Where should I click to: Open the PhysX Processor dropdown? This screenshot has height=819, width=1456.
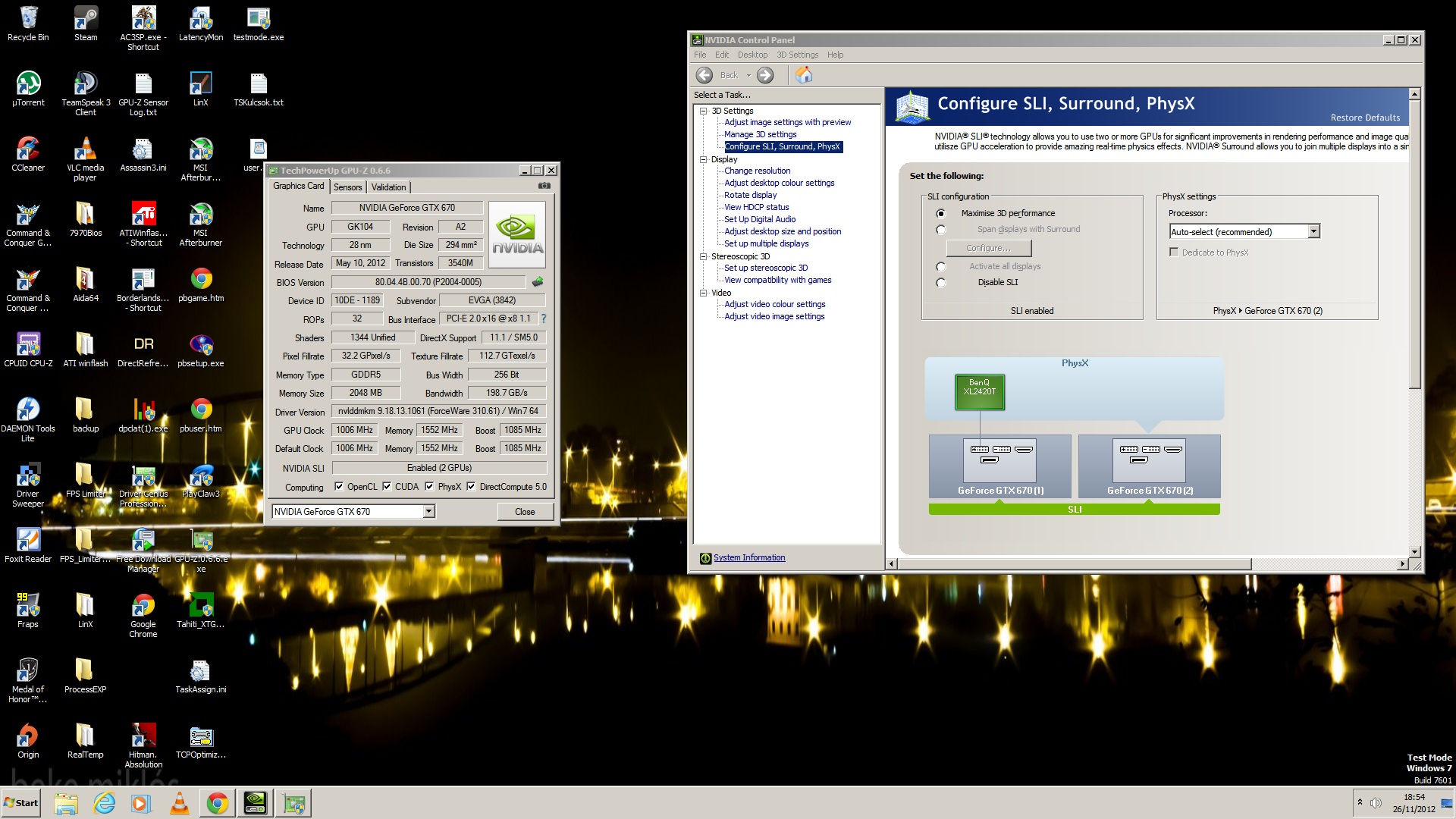(1313, 232)
